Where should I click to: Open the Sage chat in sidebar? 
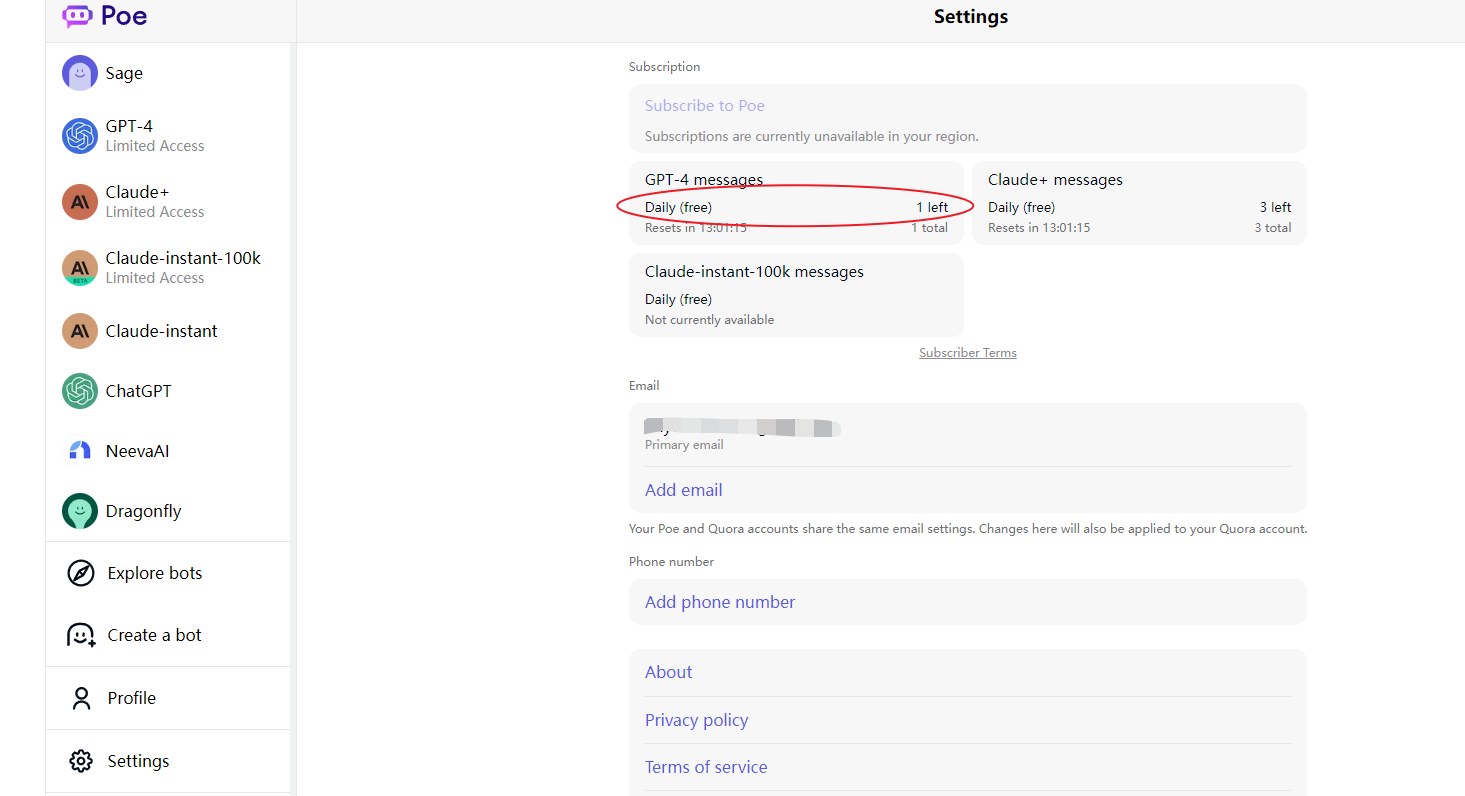124,73
